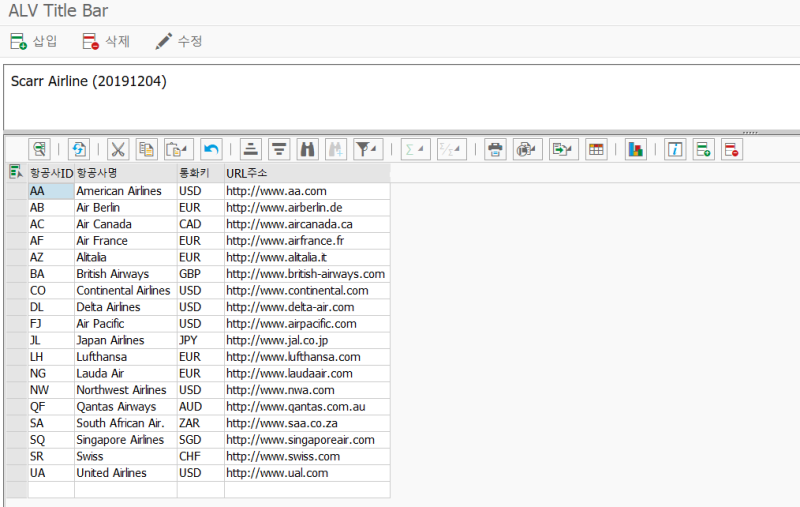Viewport: 800px width, 507px height.
Task: Click the green Insert Row icon in grid toolbar
Action: [704, 149]
